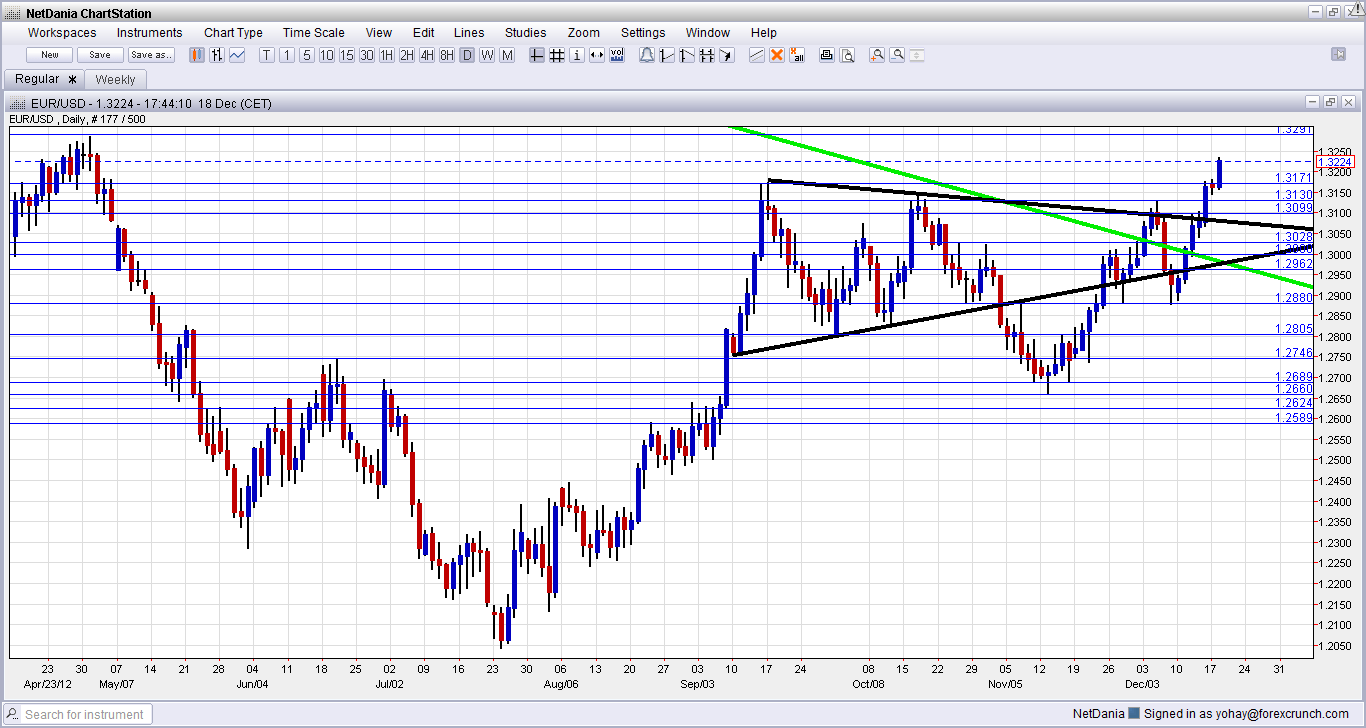Select the candlestick chart type icon

197,55
